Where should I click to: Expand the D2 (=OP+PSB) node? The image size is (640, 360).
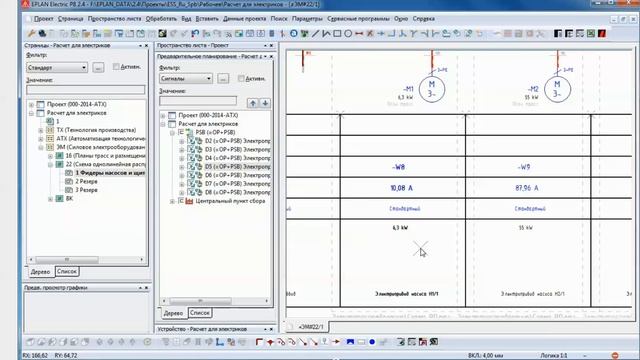182,141
